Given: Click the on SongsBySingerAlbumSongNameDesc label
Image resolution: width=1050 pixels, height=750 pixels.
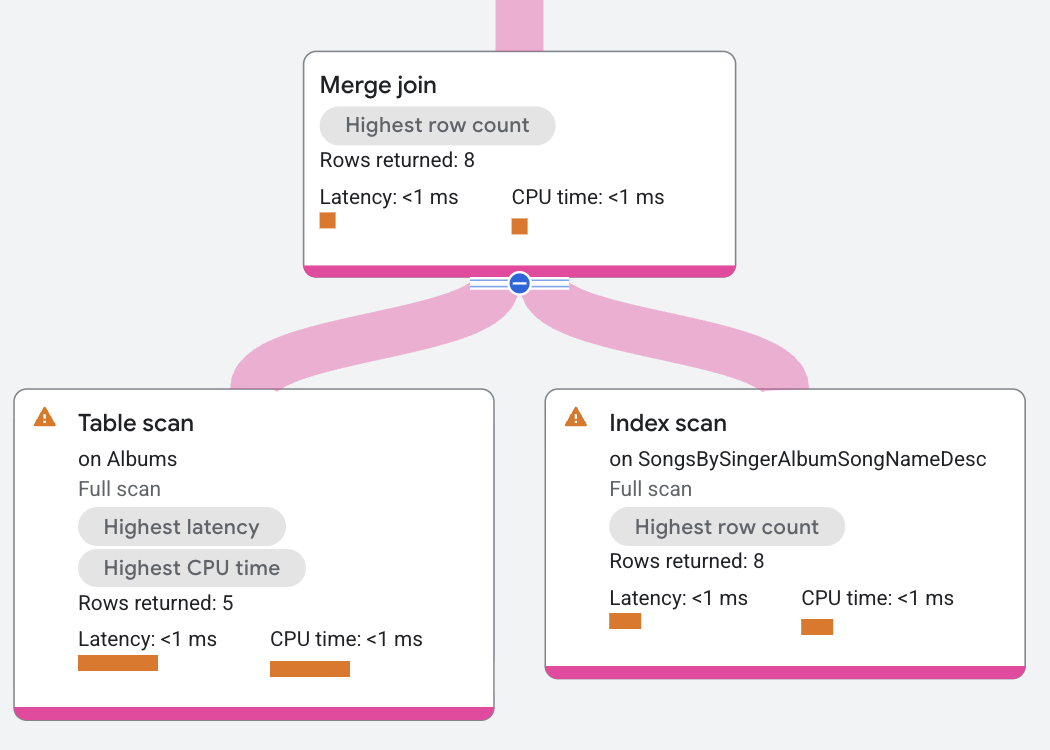Looking at the screenshot, I should (797, 459).
